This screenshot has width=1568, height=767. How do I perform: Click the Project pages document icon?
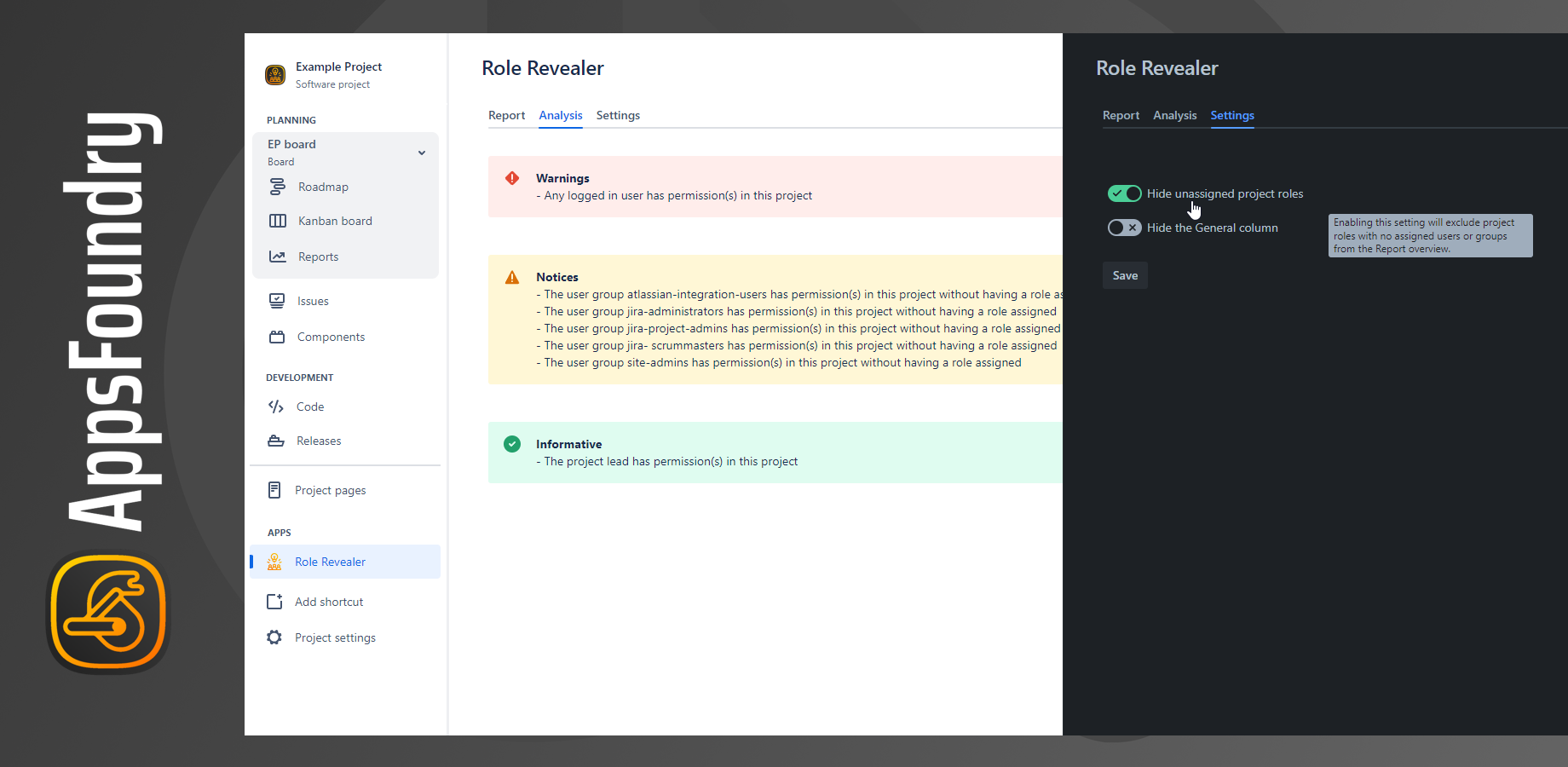pyautogui.click(x=274, y=490)
